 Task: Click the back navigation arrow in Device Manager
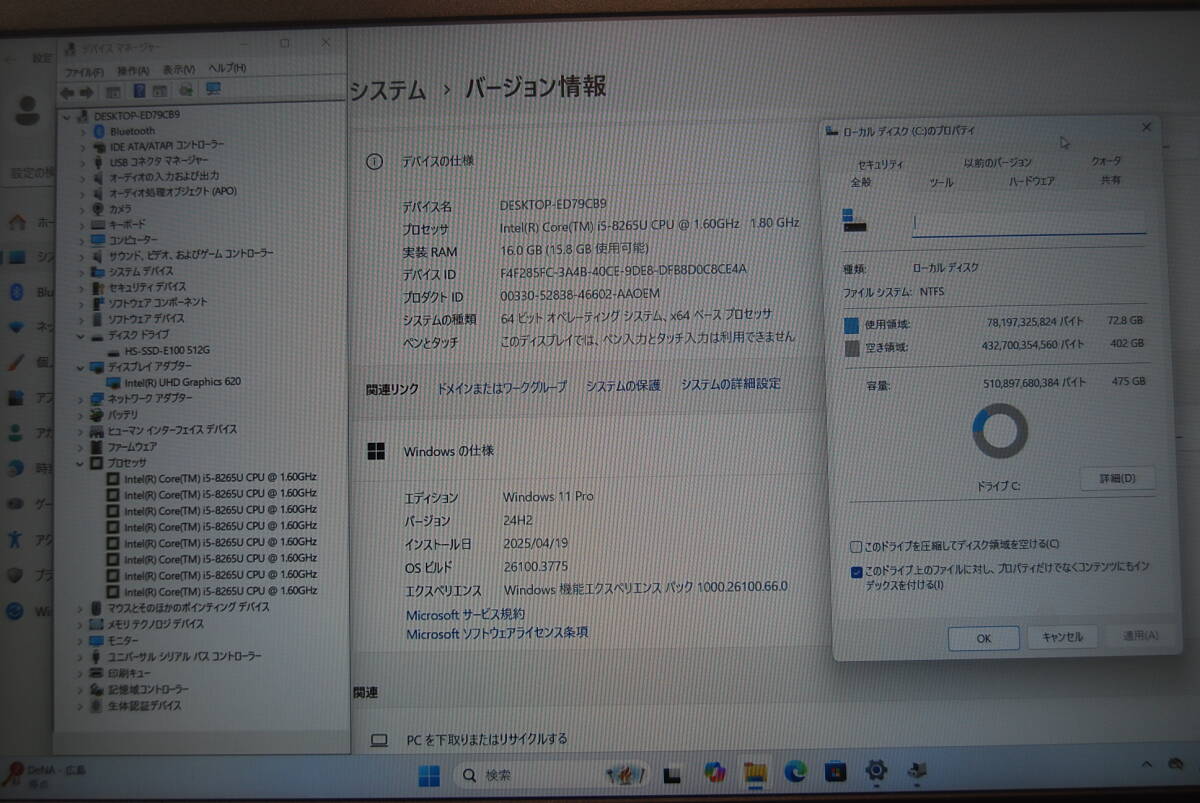pyautogui.click(x=69, y=91)
